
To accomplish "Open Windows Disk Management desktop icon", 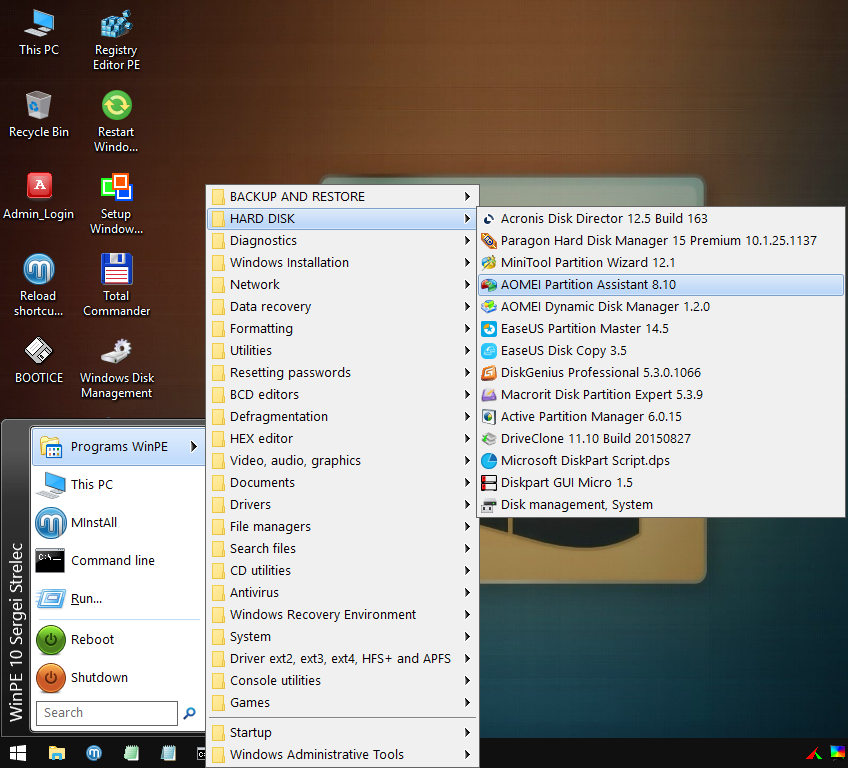I will 116,369.
